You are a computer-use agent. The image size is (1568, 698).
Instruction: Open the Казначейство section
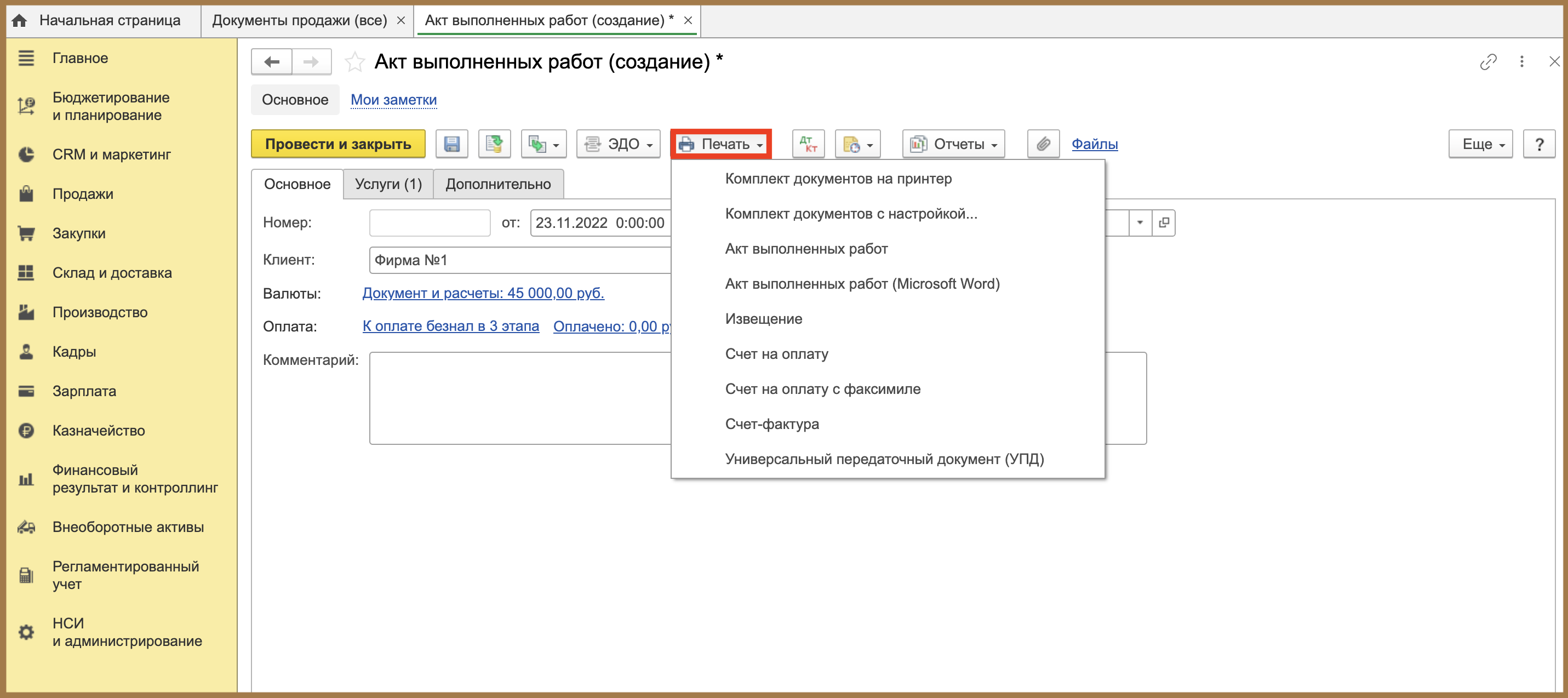[99, 431]
